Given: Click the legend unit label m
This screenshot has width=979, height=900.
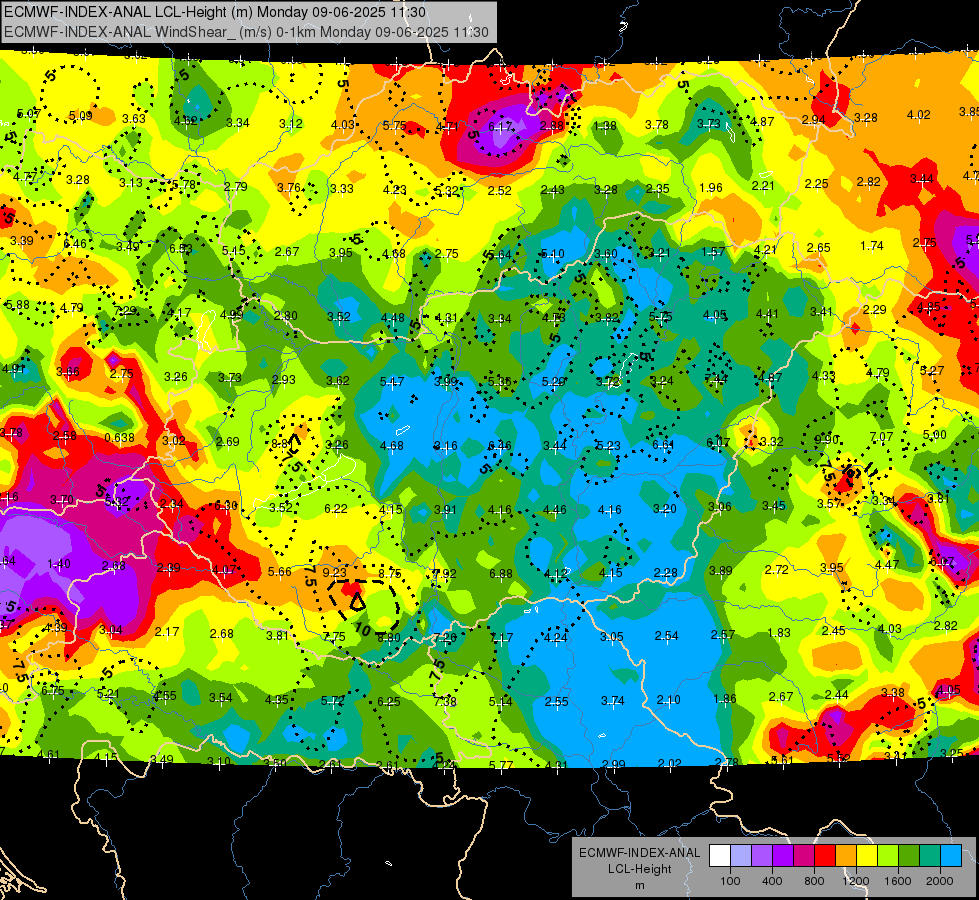Looking at the screenshot, I should click(x=639, y=886).
